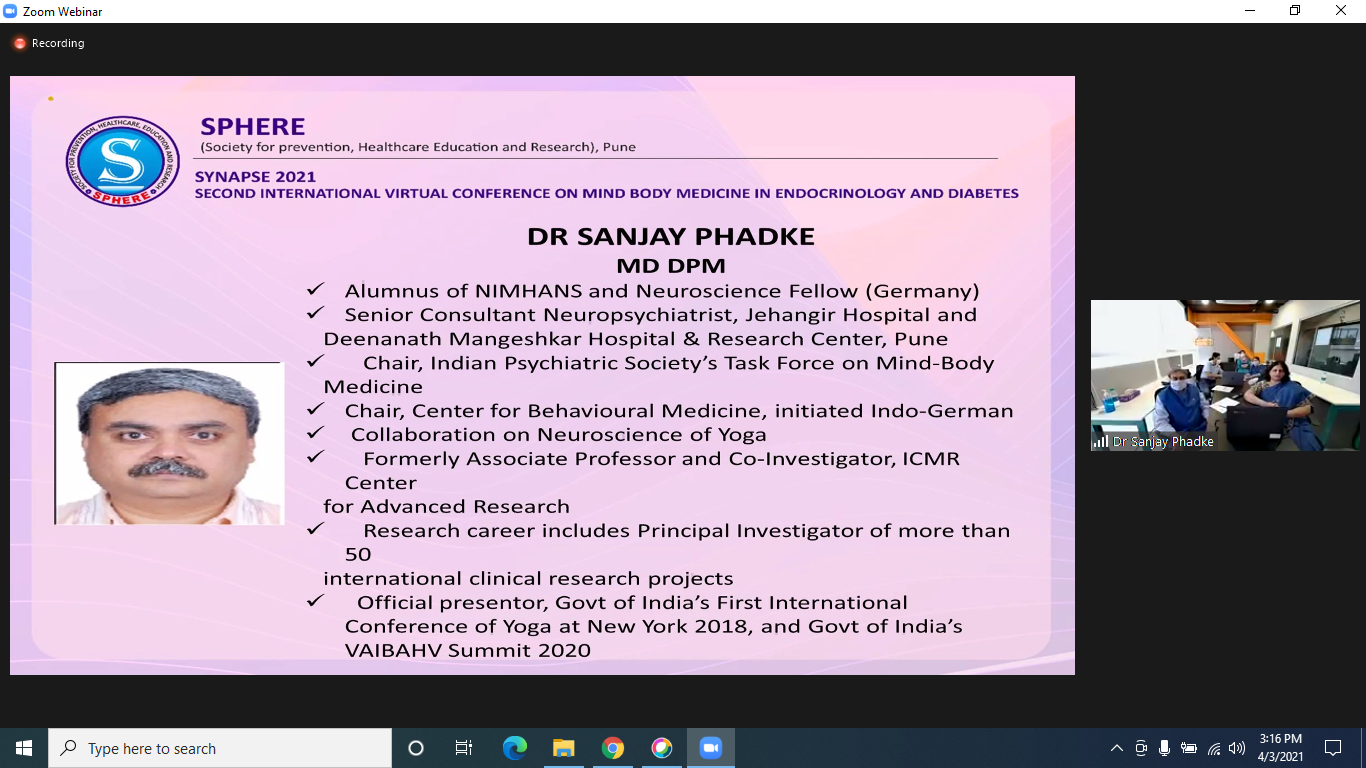
Task: Click the Zoom icon in the taskbar
Action: (x=711, y=748)
